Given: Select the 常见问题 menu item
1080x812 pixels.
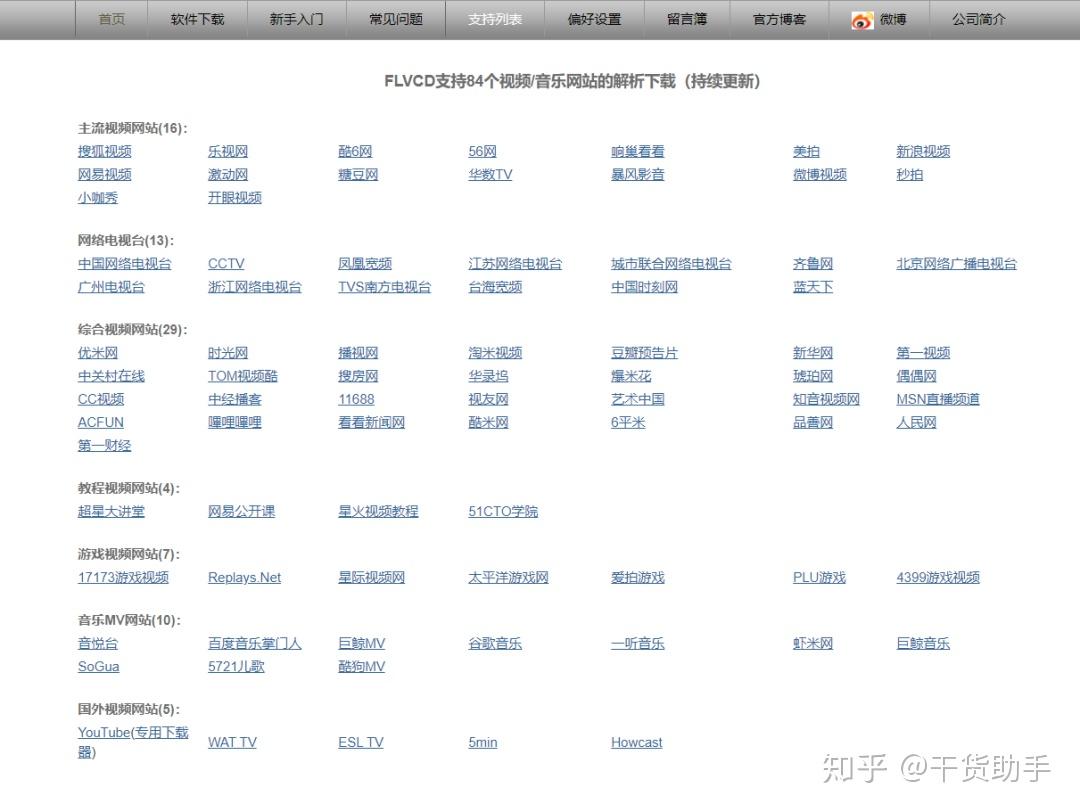Looking at the screenshot, I should click(x=395, y=19).
